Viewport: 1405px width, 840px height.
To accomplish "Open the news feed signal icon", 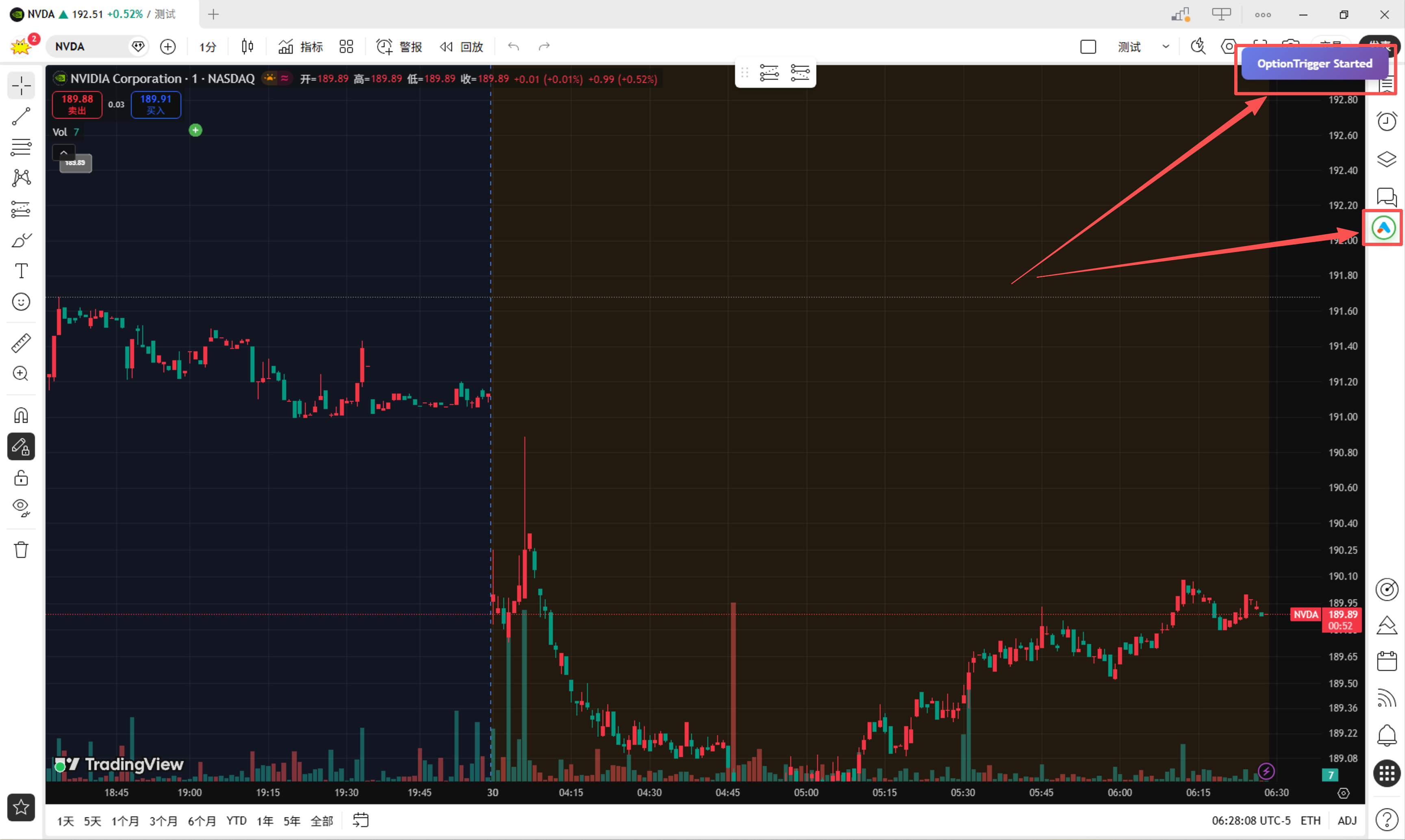I will 1386,699.
